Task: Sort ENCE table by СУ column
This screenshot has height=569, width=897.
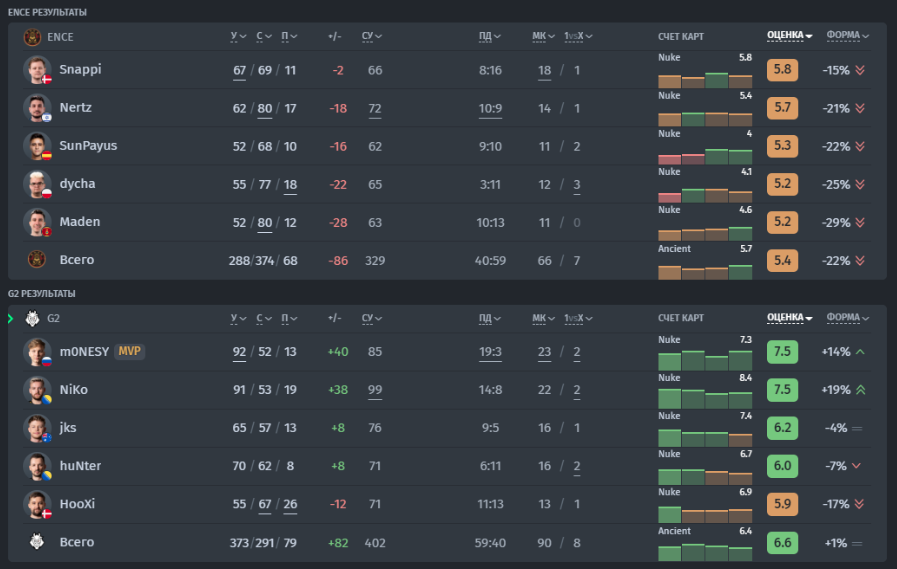Action: click(372, 36)
